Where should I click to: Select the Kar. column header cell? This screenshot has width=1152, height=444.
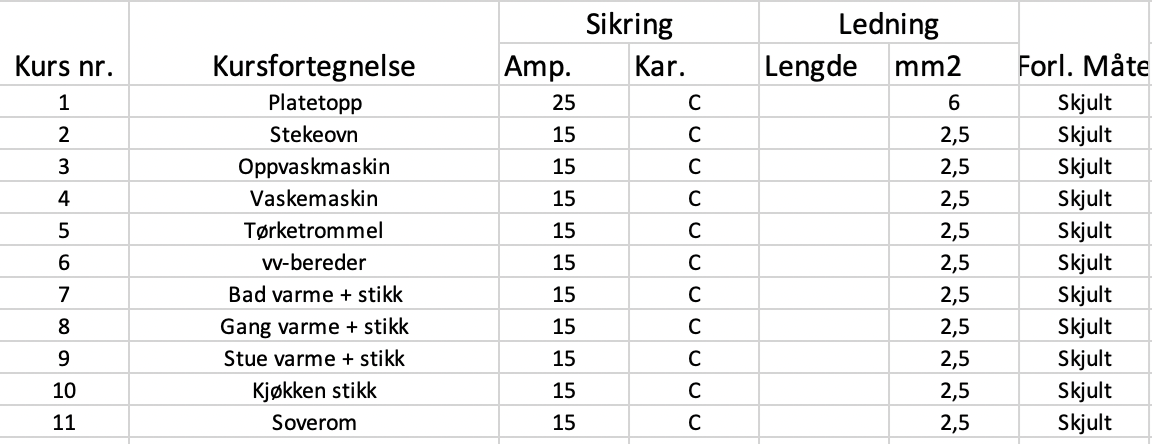point(693,67)
